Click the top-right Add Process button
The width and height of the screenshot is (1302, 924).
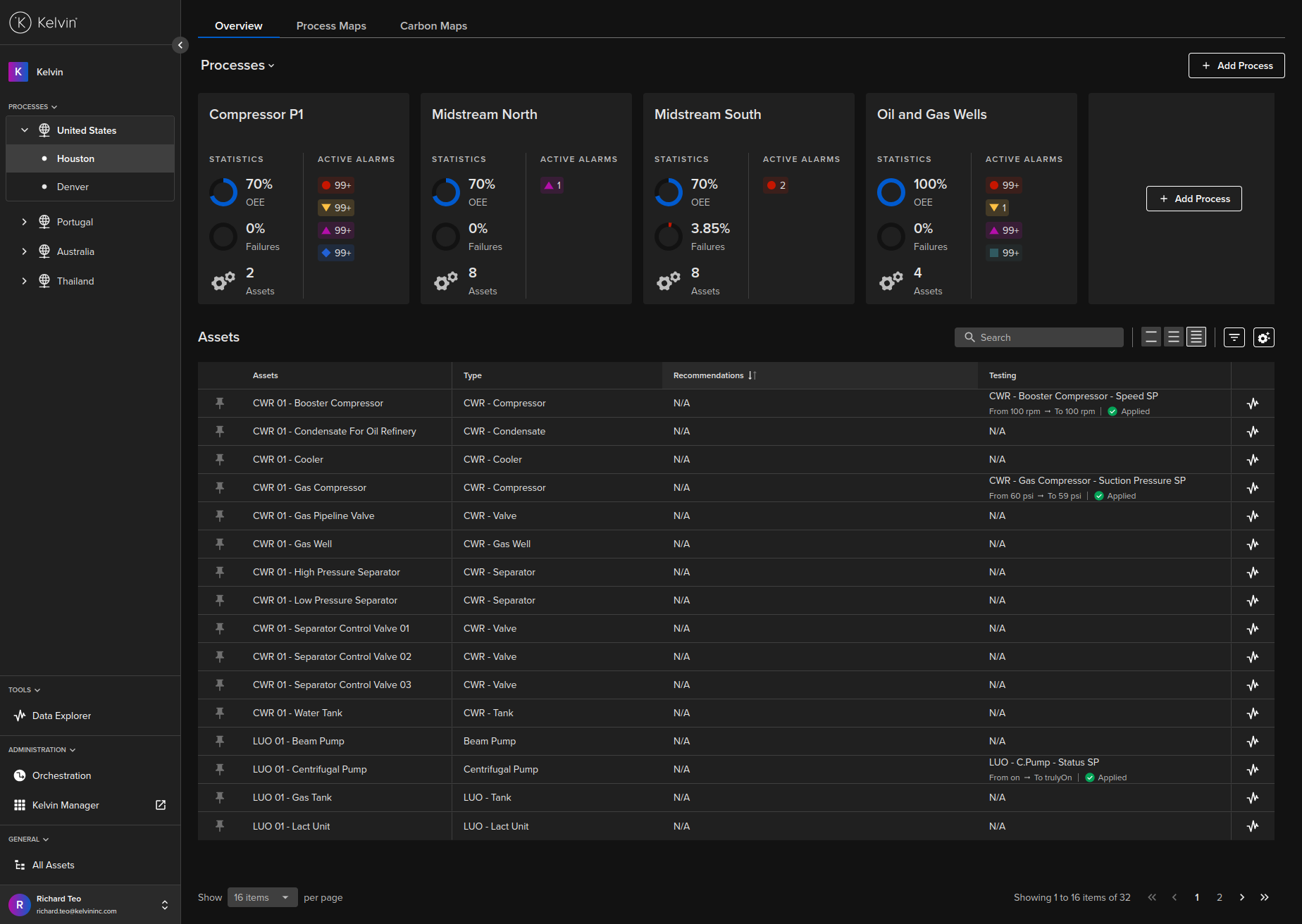click(1236, 65)
